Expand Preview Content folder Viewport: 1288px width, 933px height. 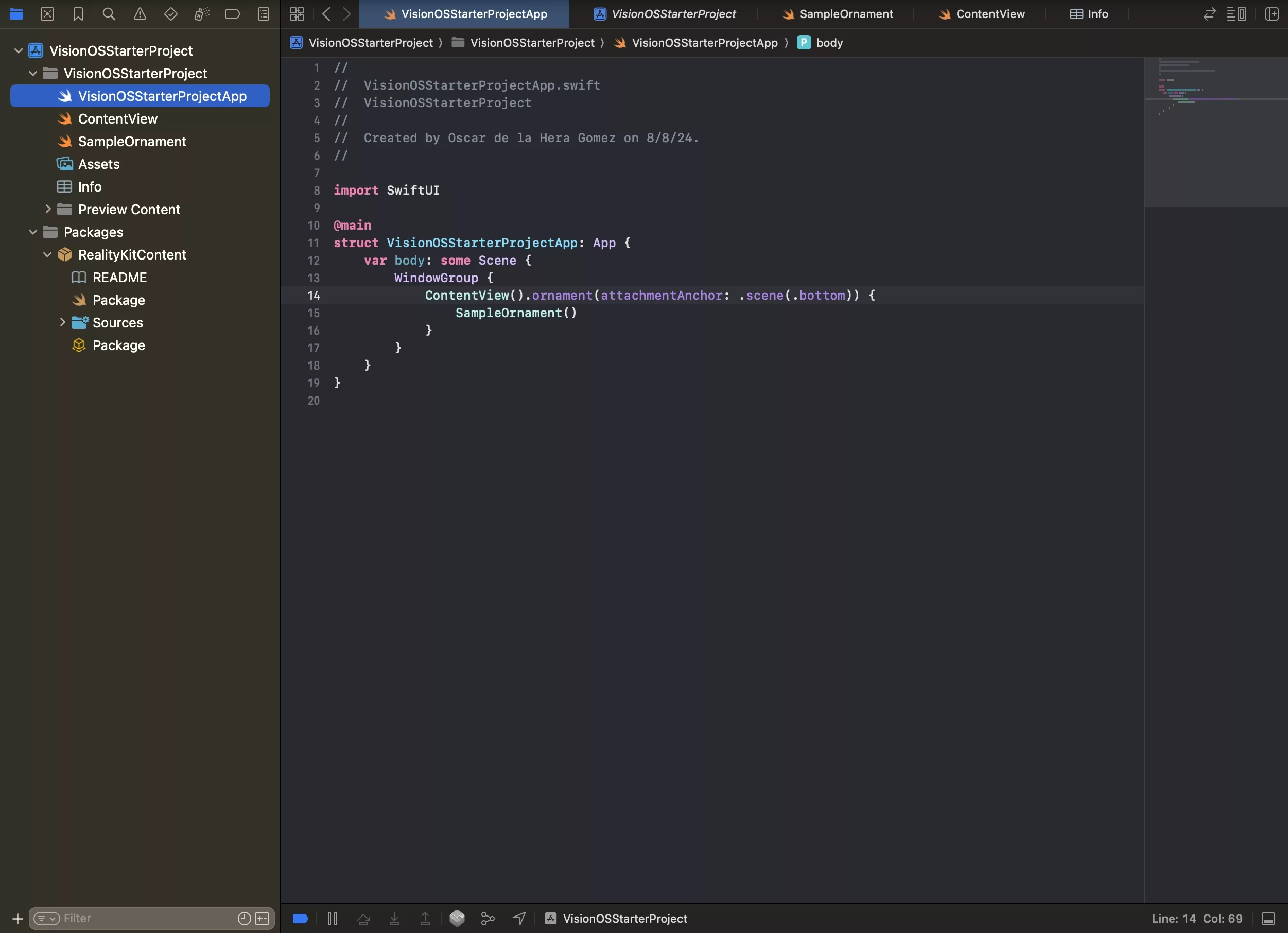pos(48,209)
